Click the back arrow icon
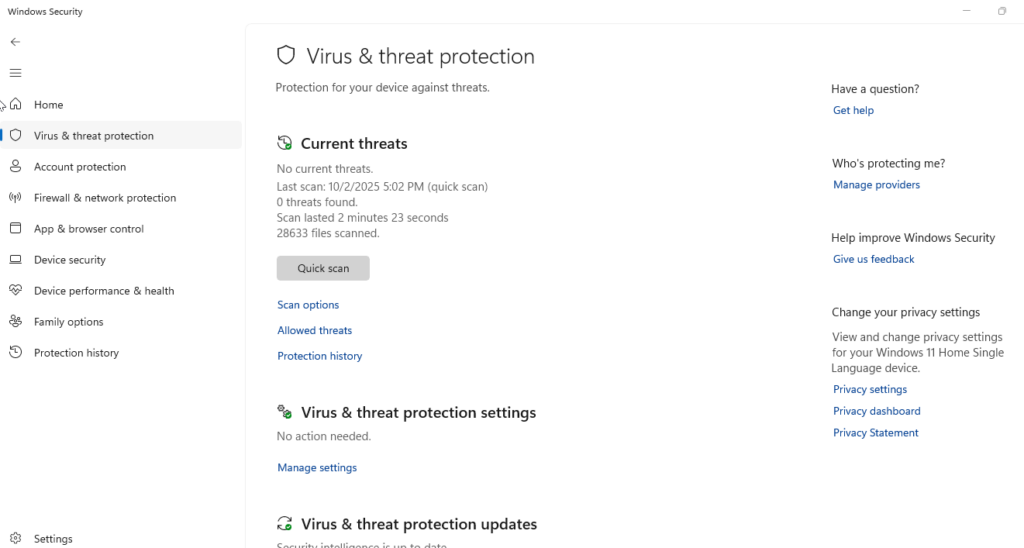The image size is (1024, 548). coord(15,42)
